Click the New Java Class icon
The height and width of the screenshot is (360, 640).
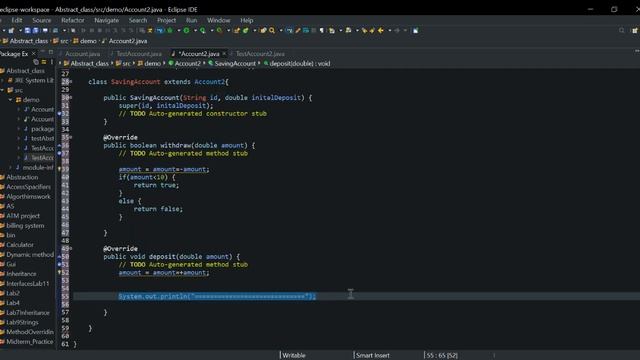point(246,31)
